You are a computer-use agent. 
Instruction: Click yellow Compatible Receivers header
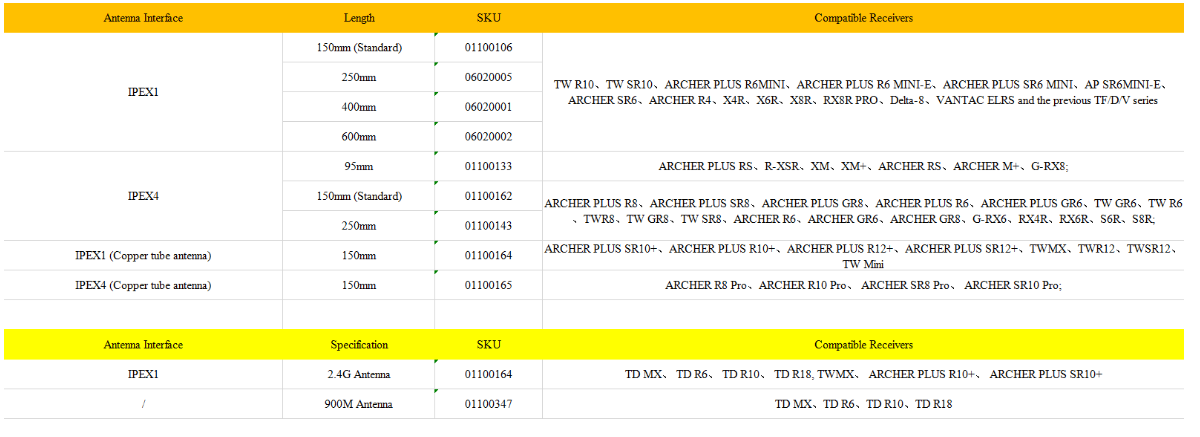coord(863,345)
